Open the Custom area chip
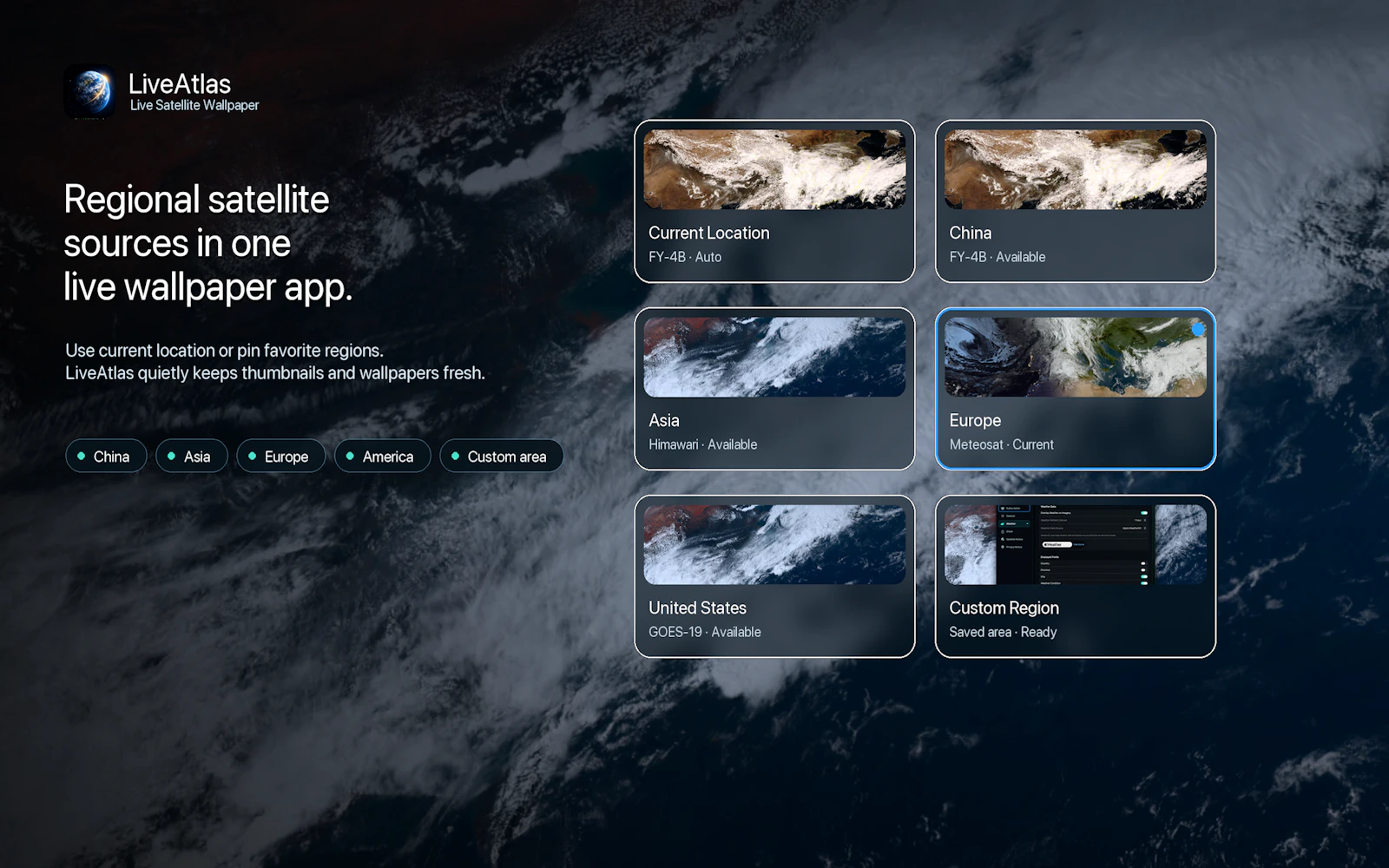Image resolution: width=1389 pixels, height=868 pixels. [x=501, y=456]
